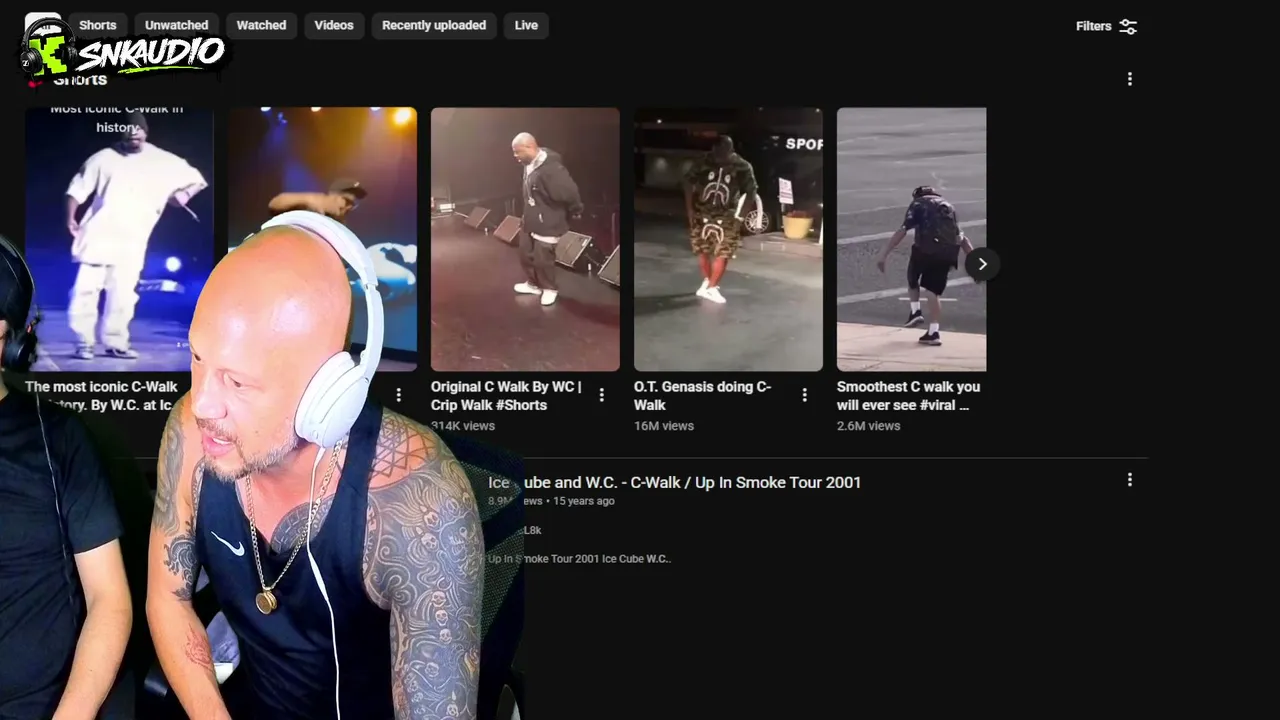The height and width of the screenshot is (720, 1280).
Task: Click the '15 years ago' upload date
Action: coord(584,501)
